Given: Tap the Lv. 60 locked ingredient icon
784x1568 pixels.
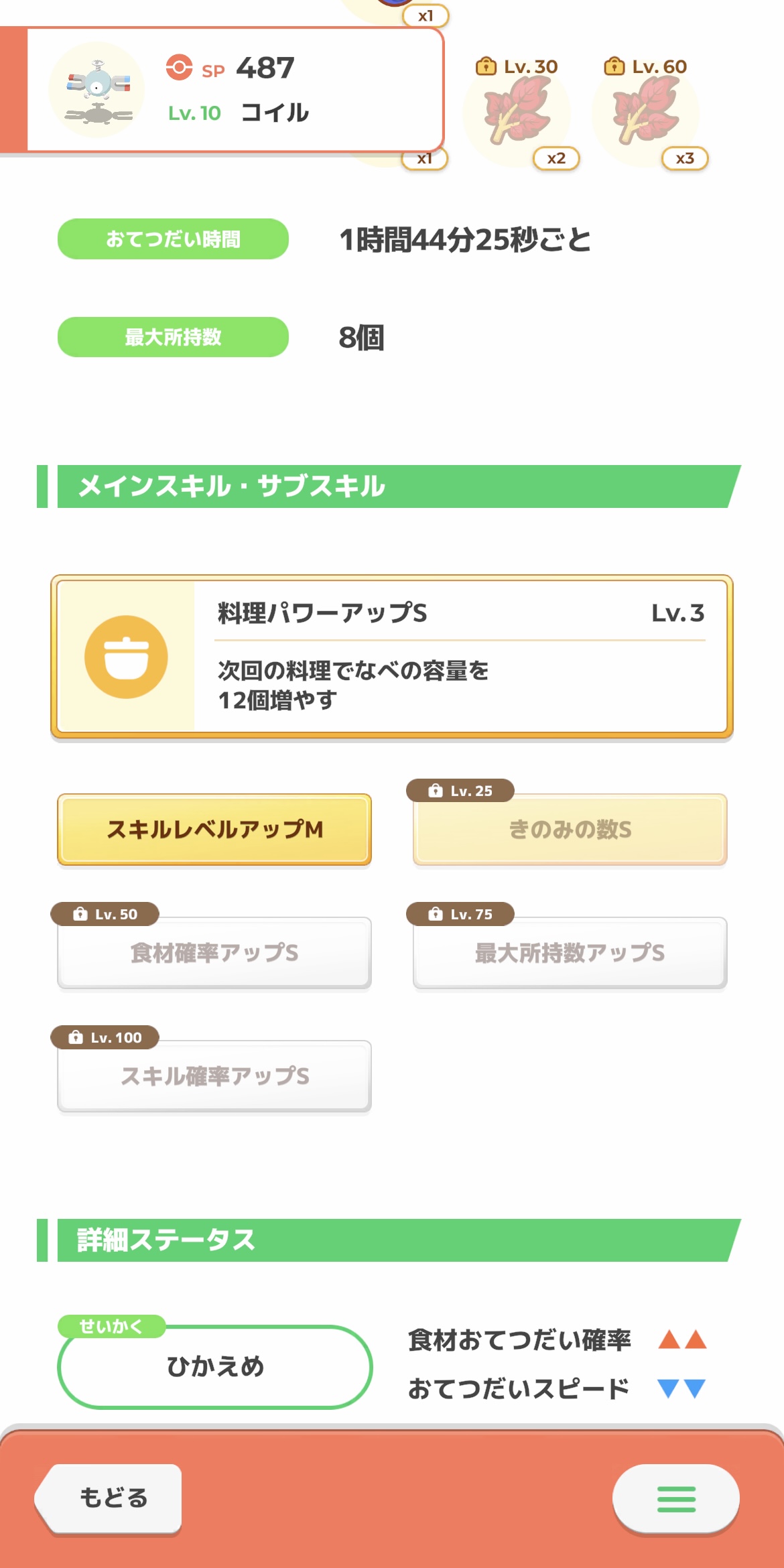Looking at the screenshot, I should pos(645,111).
